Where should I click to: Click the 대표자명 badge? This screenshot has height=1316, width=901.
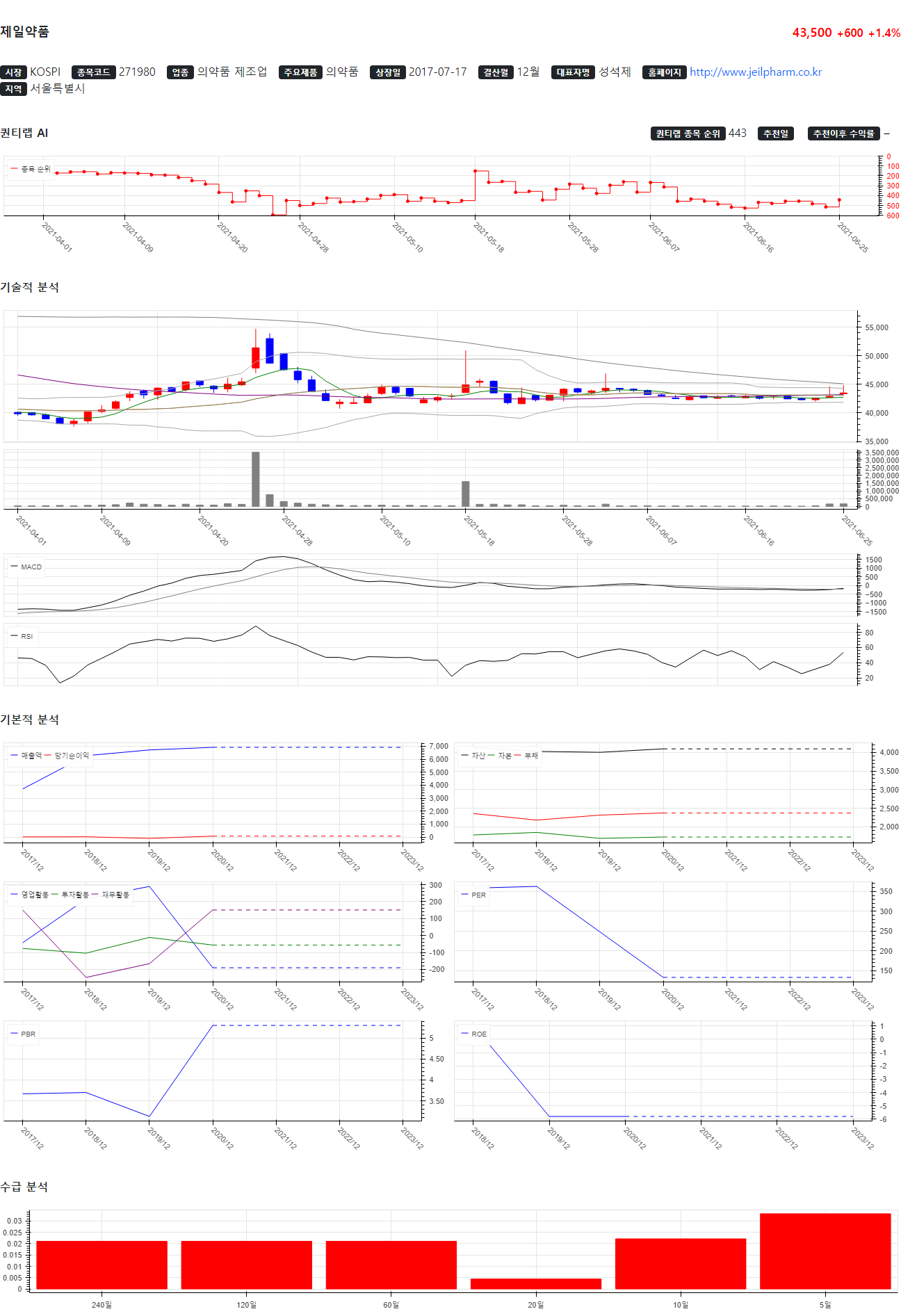tap(574, 72)
